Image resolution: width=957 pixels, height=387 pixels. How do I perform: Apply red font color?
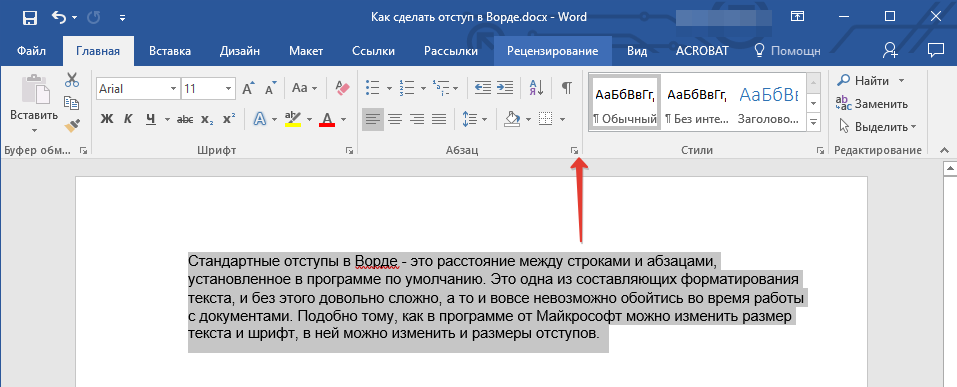327,119
